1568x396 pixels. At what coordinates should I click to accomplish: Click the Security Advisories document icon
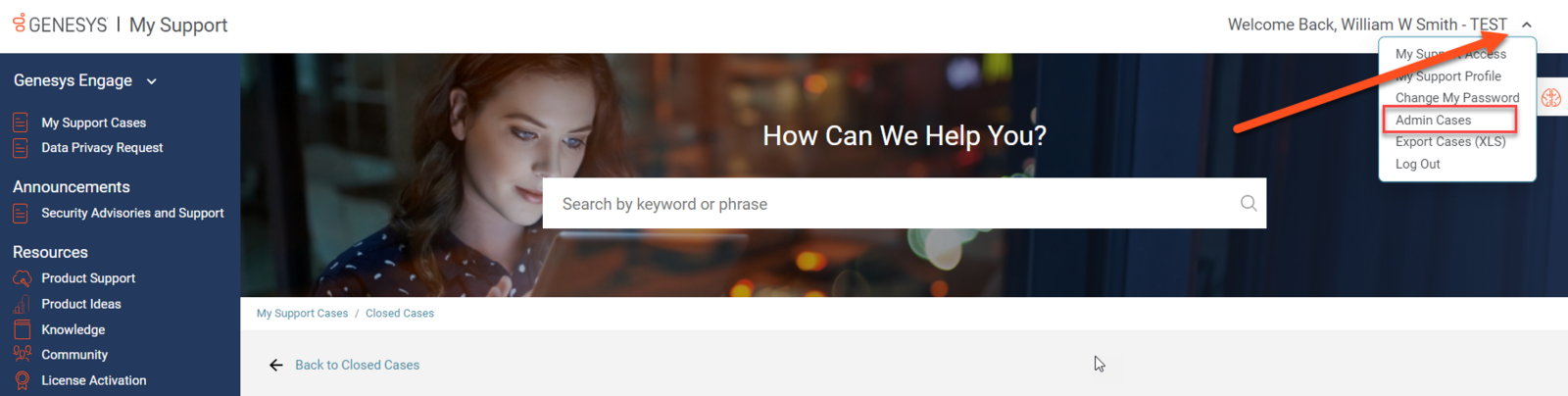pos(21,213)
